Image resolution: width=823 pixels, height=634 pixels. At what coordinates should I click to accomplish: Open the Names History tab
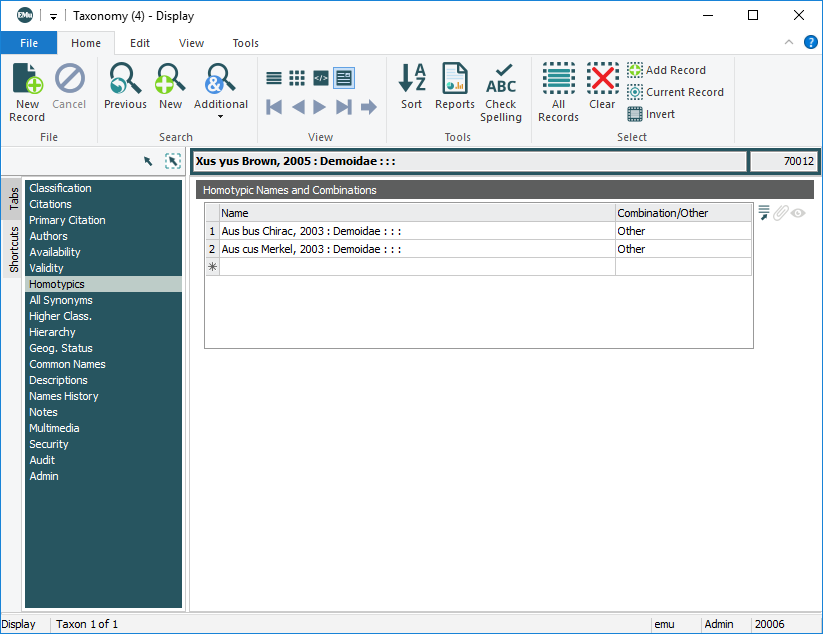pyautogui.click(x=64, y=396)
